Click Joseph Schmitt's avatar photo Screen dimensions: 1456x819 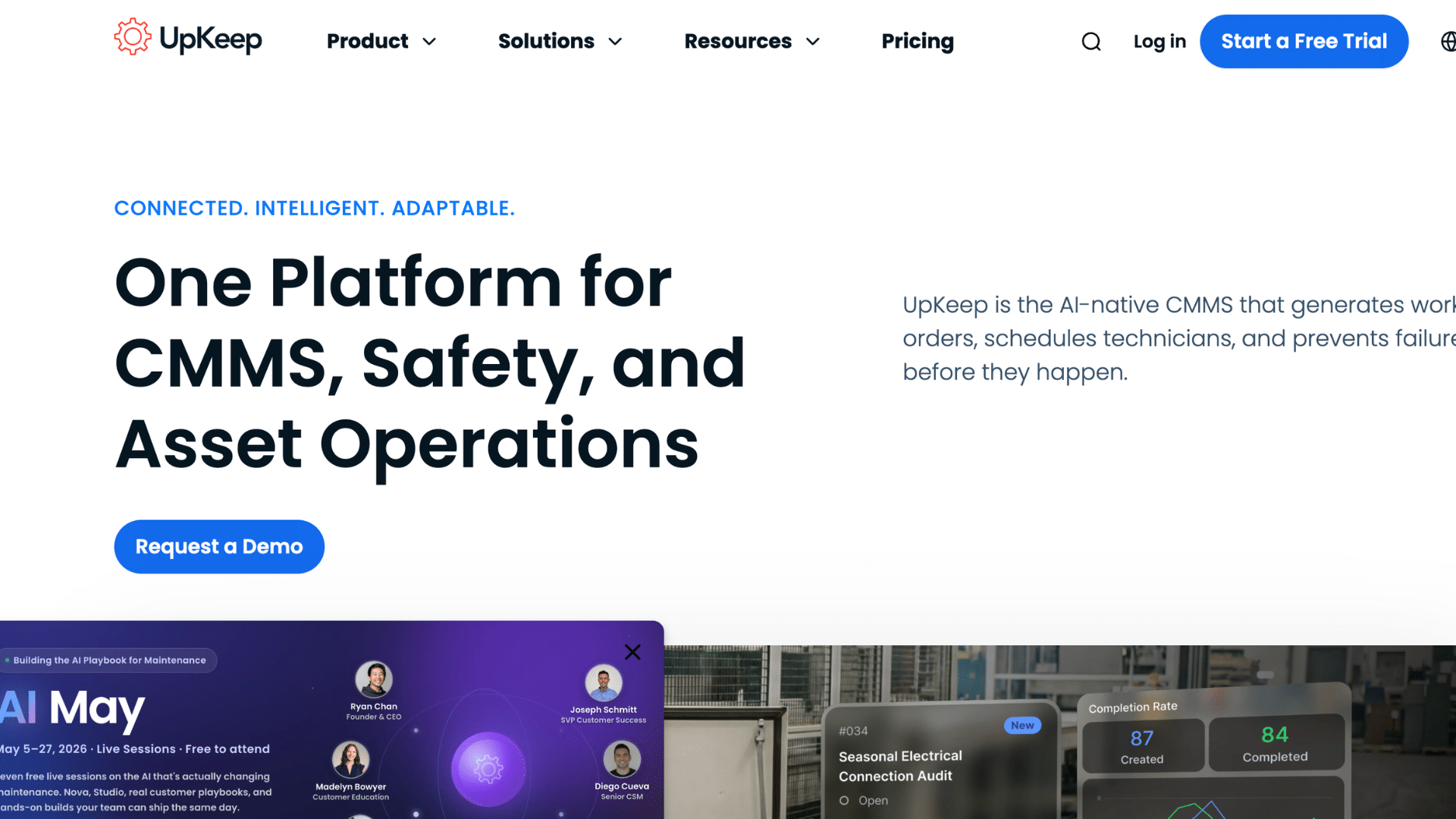pos(604,682)
